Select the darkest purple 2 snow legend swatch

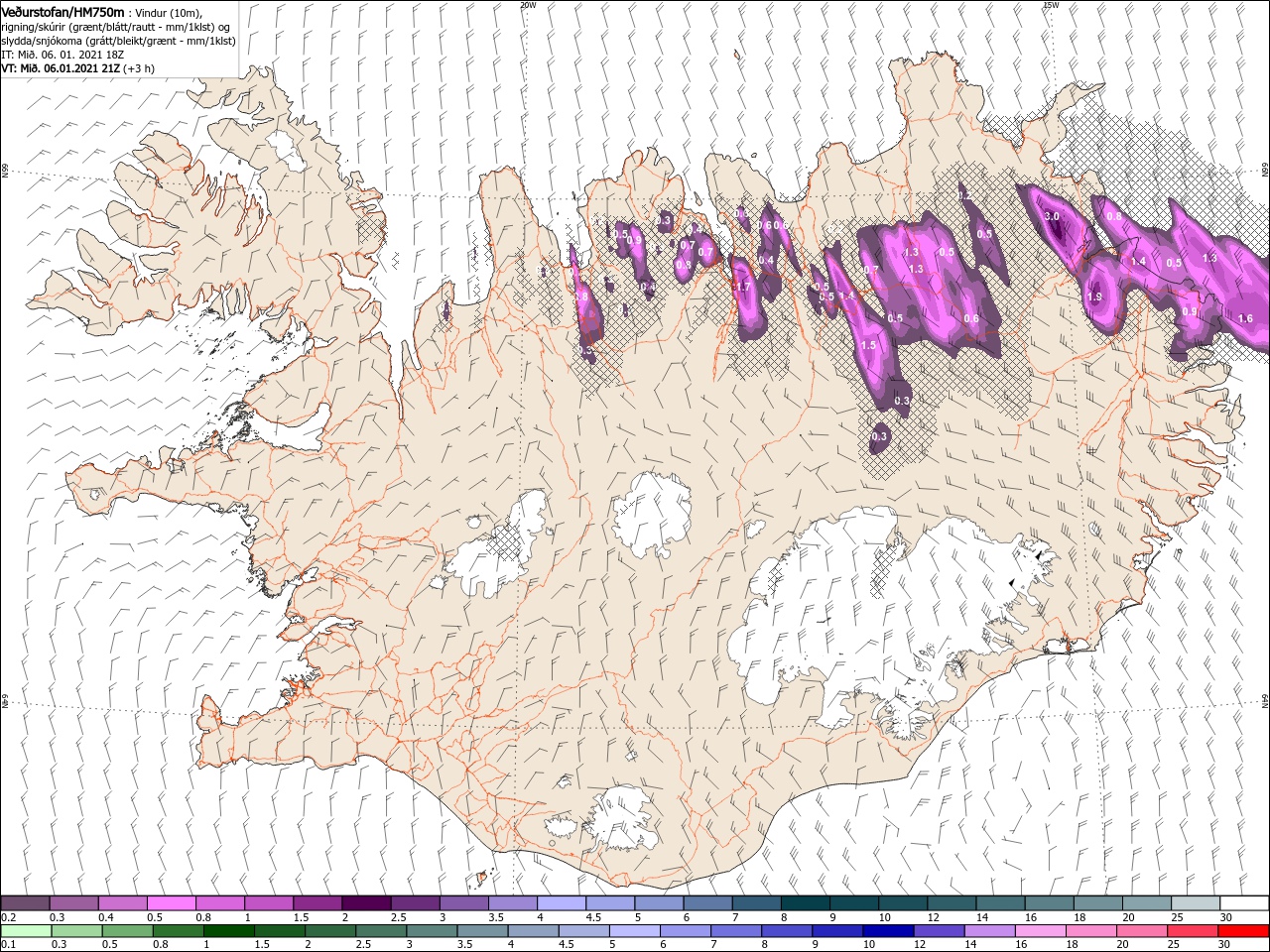[x=366, y=903]
